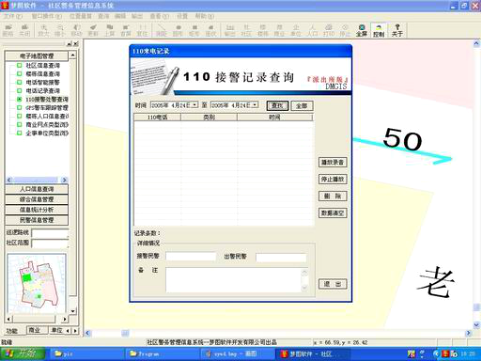Select the 放大 zoom-in toolbar icon
Screen dimensions: 481x361
pyautogui.click(x=43, y=30)
